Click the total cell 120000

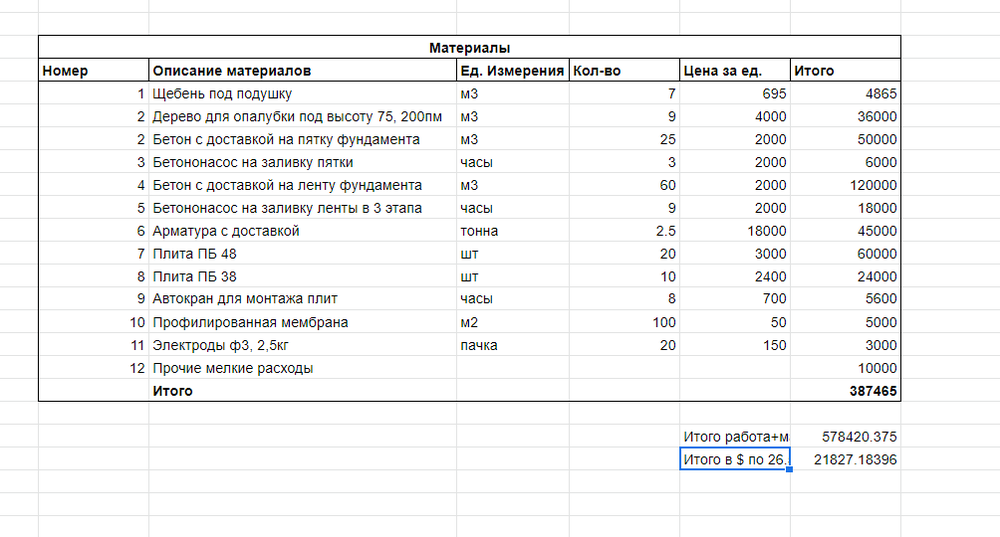tap(846, 185)
